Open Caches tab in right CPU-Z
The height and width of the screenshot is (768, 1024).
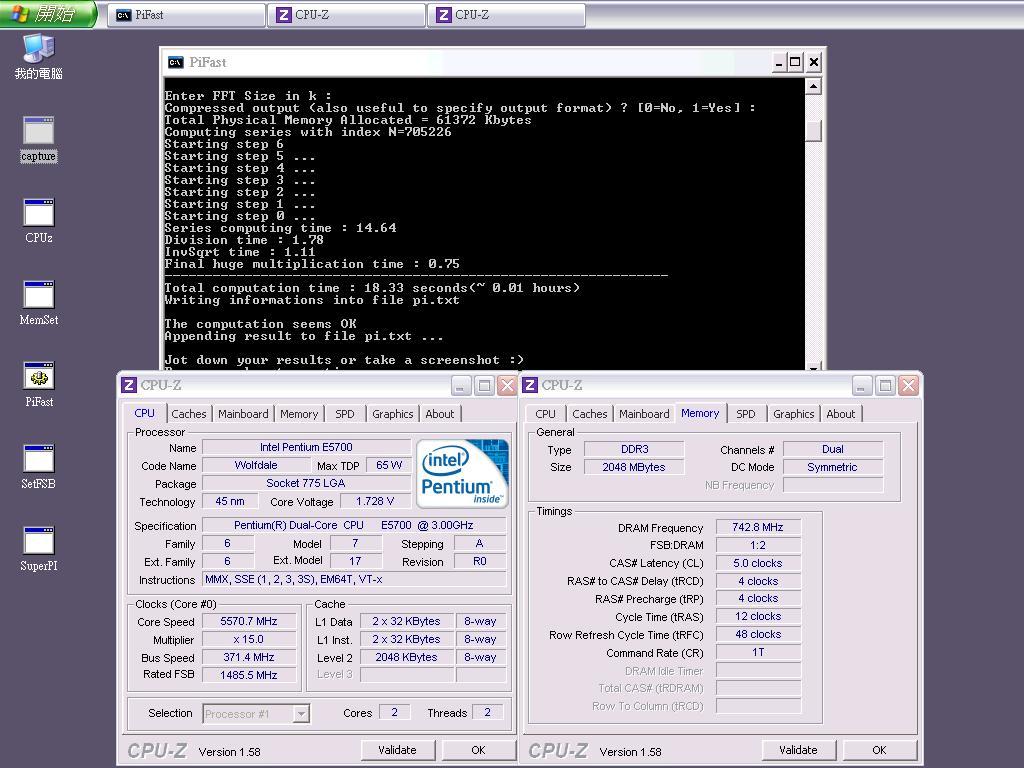point(590,414)
